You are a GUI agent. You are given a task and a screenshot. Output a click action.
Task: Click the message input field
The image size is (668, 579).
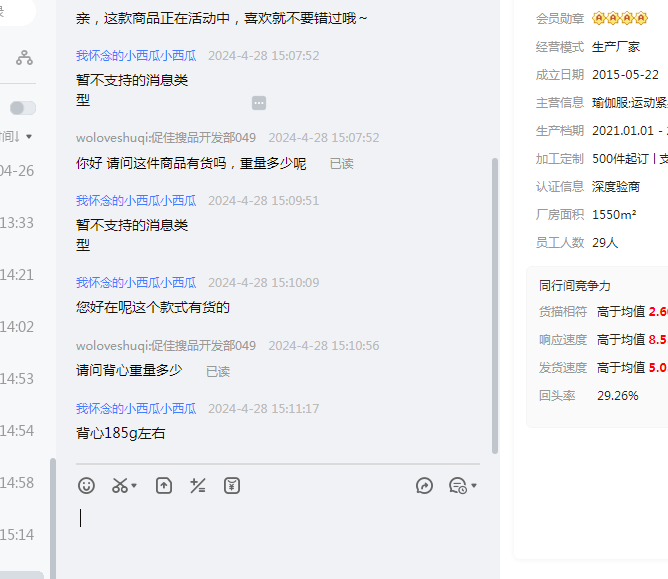click(x=278, y=537)
